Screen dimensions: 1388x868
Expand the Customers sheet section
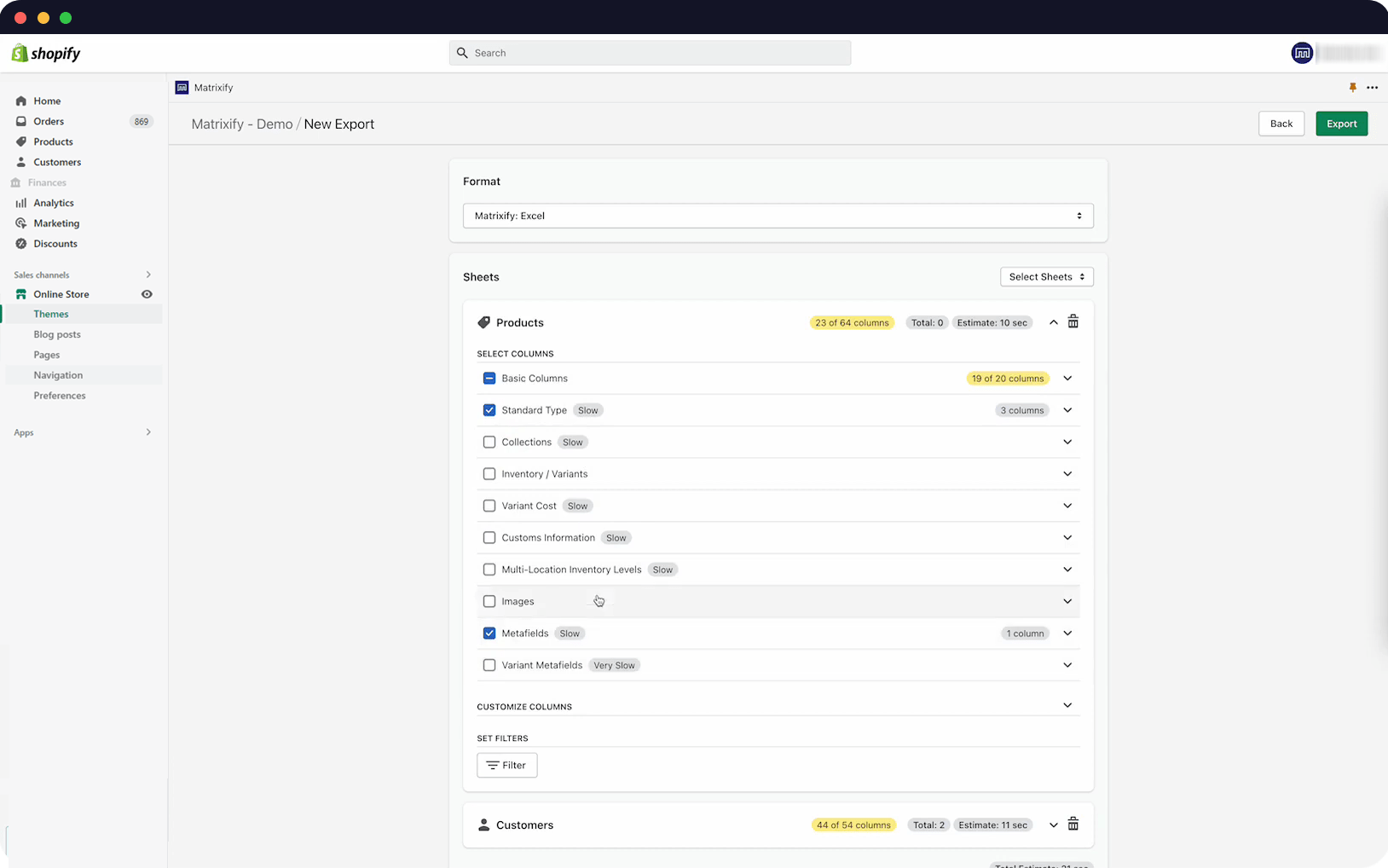1054,825
